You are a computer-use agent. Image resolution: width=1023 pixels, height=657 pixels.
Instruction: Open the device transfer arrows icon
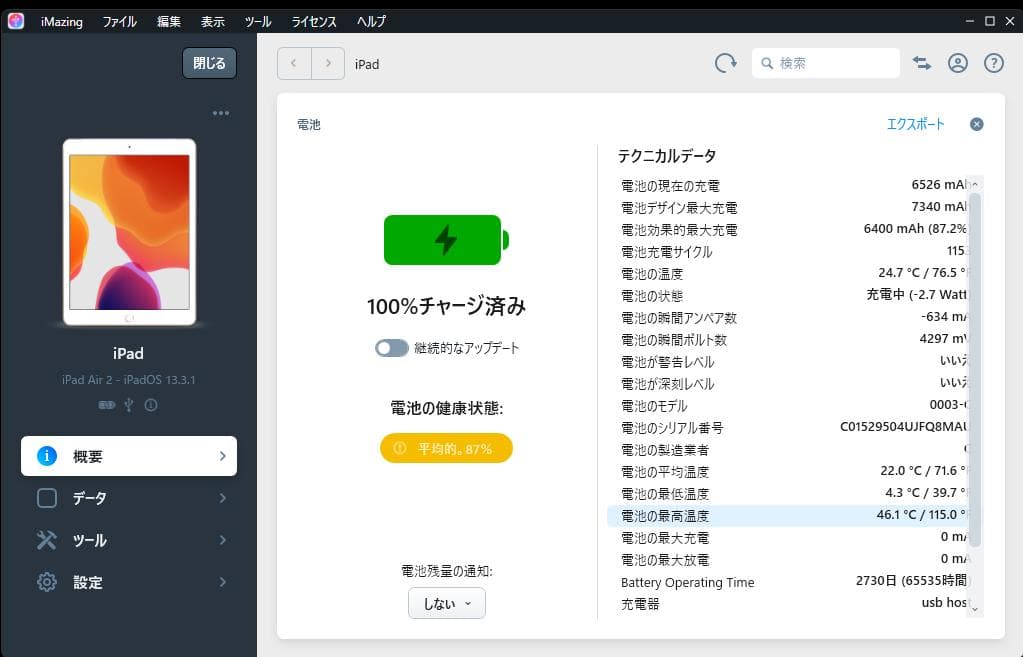922,63
